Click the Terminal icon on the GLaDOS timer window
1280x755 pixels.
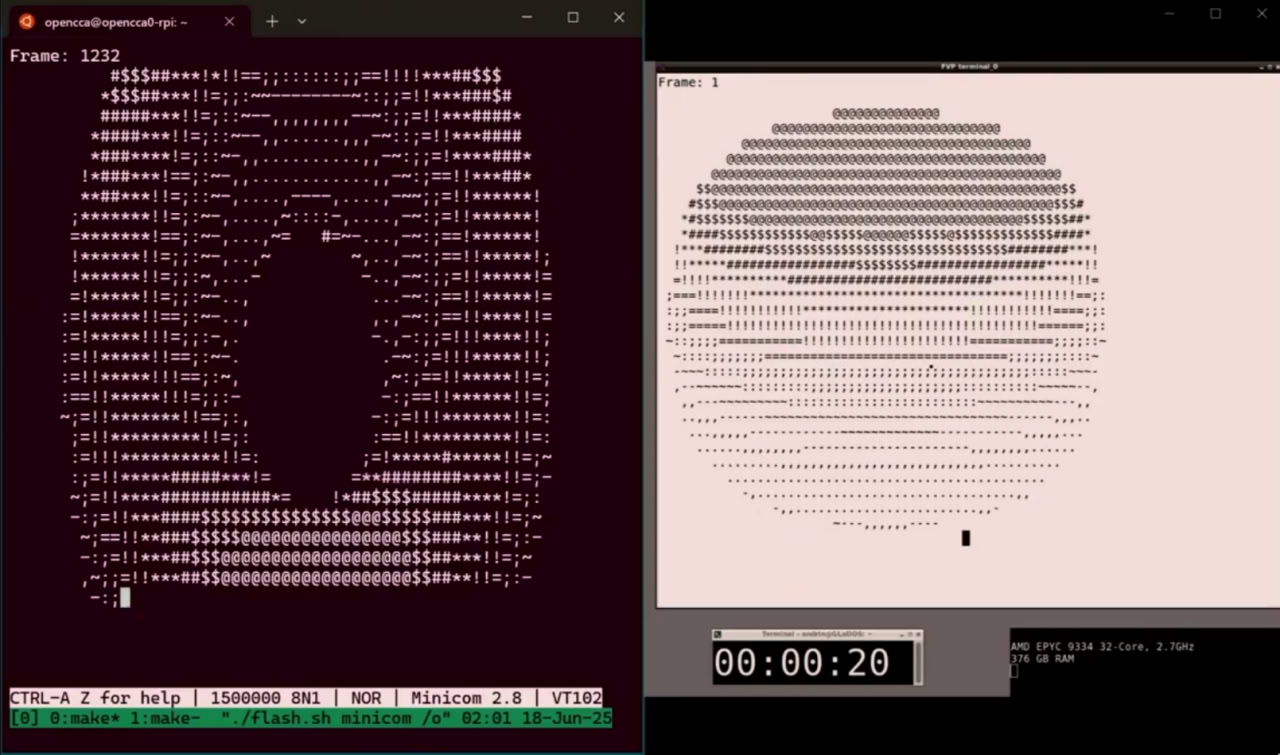click(718, 634)
